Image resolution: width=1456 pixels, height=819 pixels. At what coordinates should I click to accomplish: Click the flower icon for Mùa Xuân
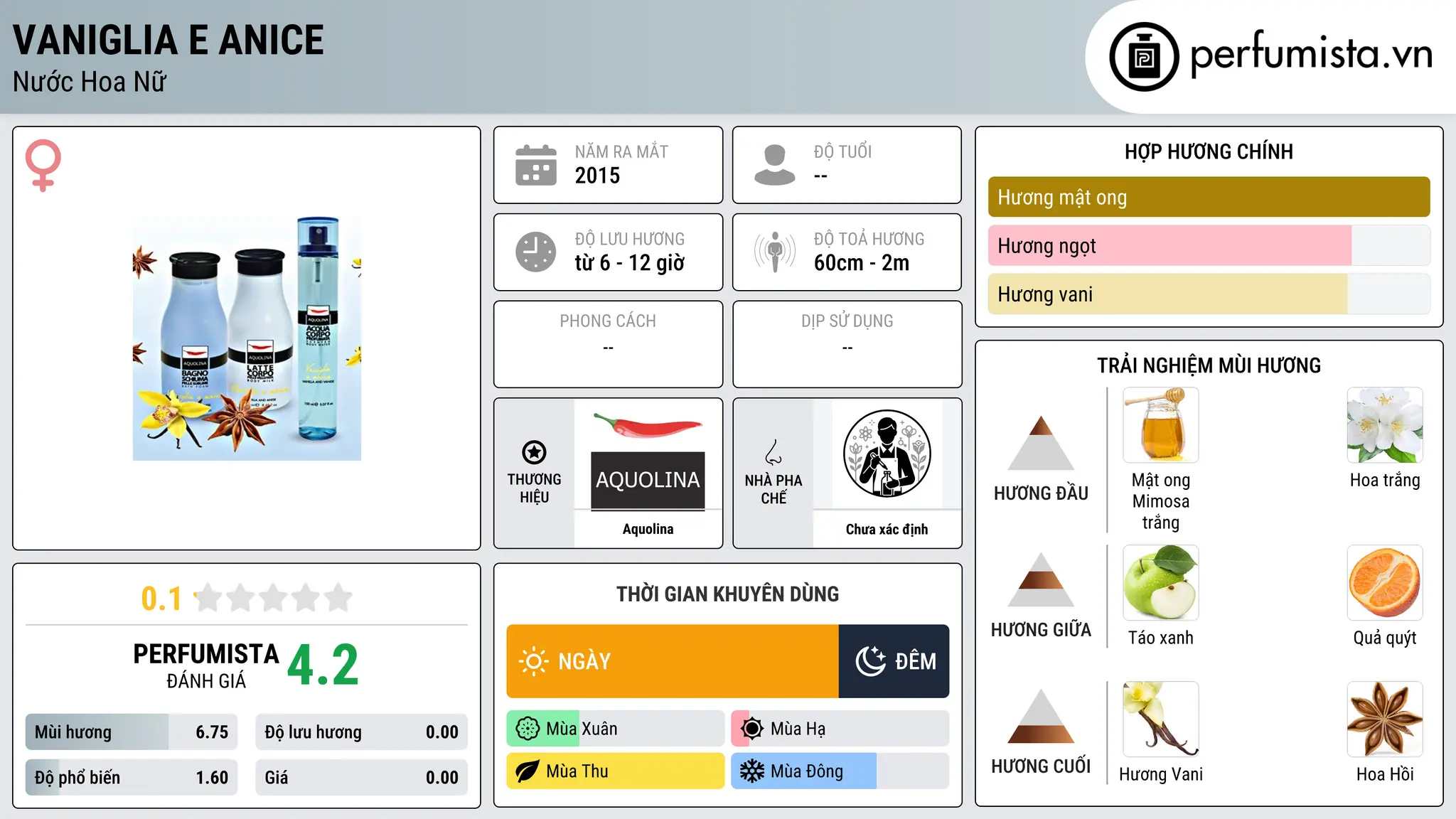(x=528, y=729)
